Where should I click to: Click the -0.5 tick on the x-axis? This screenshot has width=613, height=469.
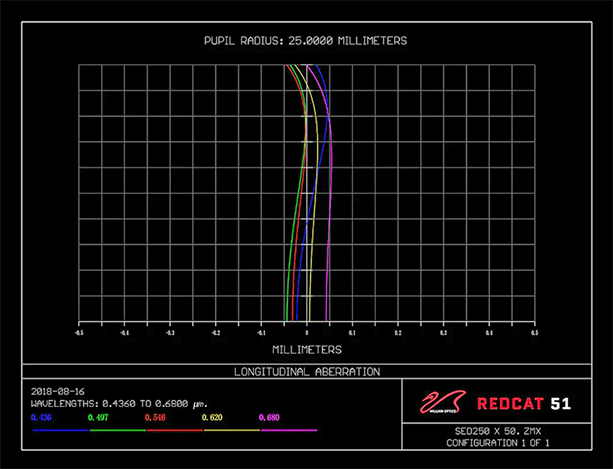click(x=79, y=332)
